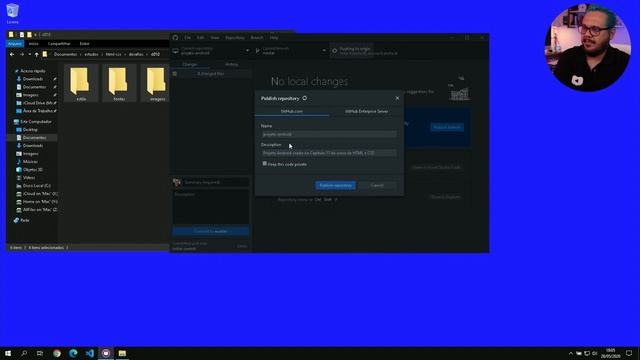
Task: Click the repository Description input field
Action: tap(329, 153)
